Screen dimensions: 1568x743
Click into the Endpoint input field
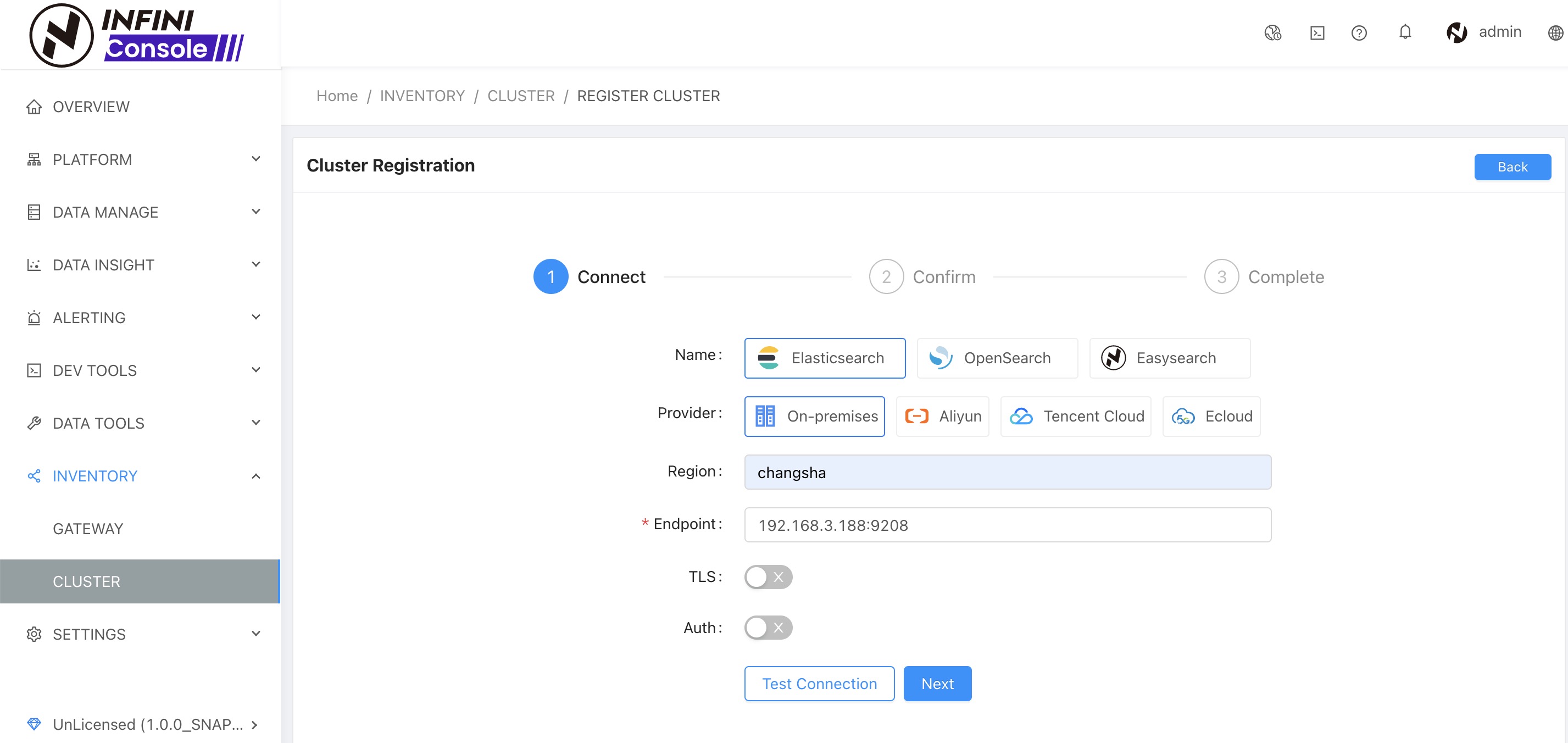click(x=1007, y=525)
